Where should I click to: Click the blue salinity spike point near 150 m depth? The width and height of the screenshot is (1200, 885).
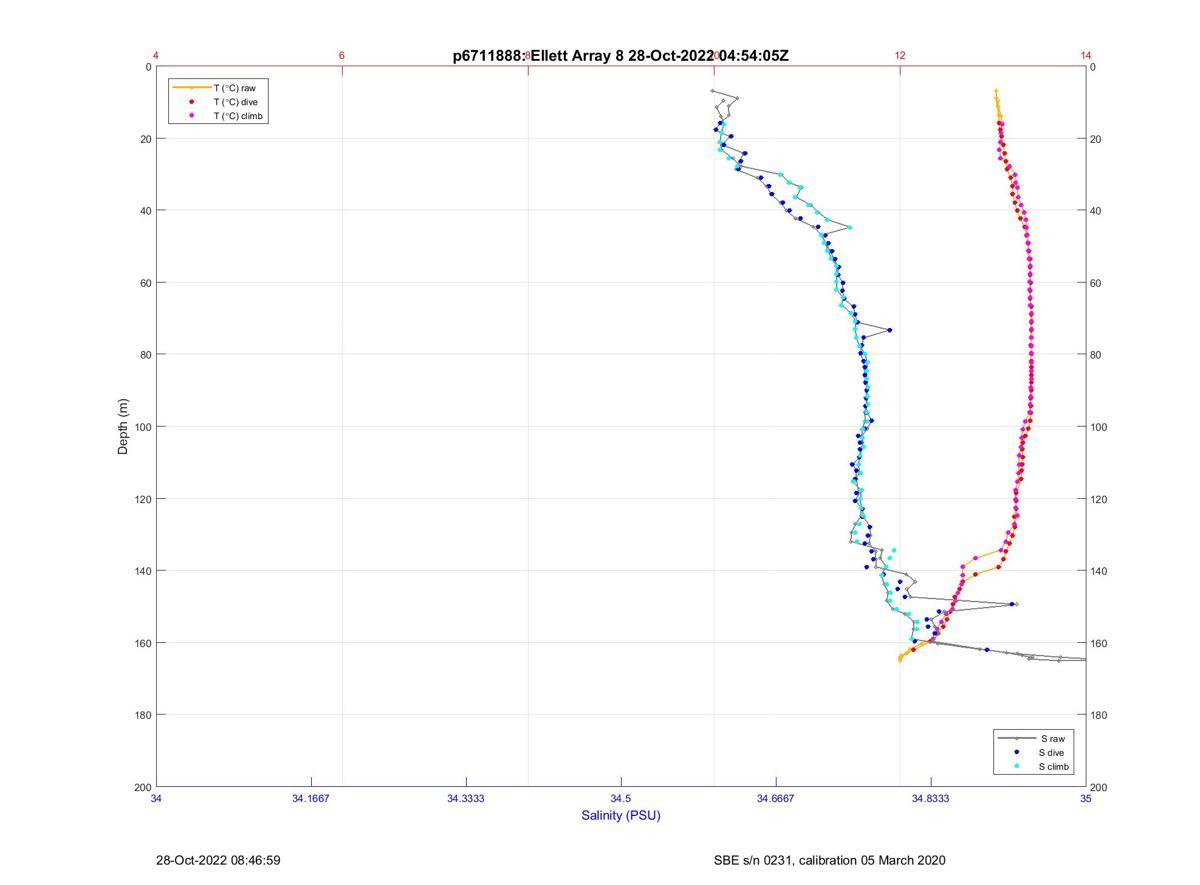pos(1013,604)
